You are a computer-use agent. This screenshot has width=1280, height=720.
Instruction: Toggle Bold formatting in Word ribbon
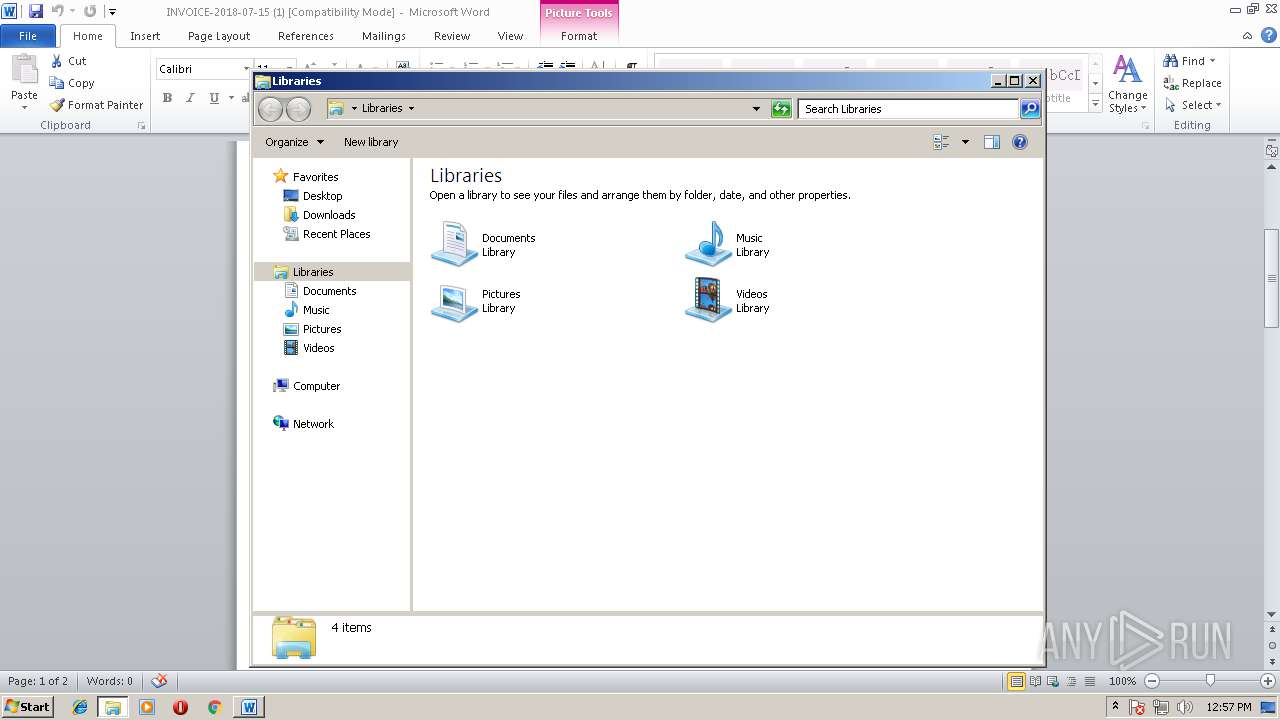167,98
